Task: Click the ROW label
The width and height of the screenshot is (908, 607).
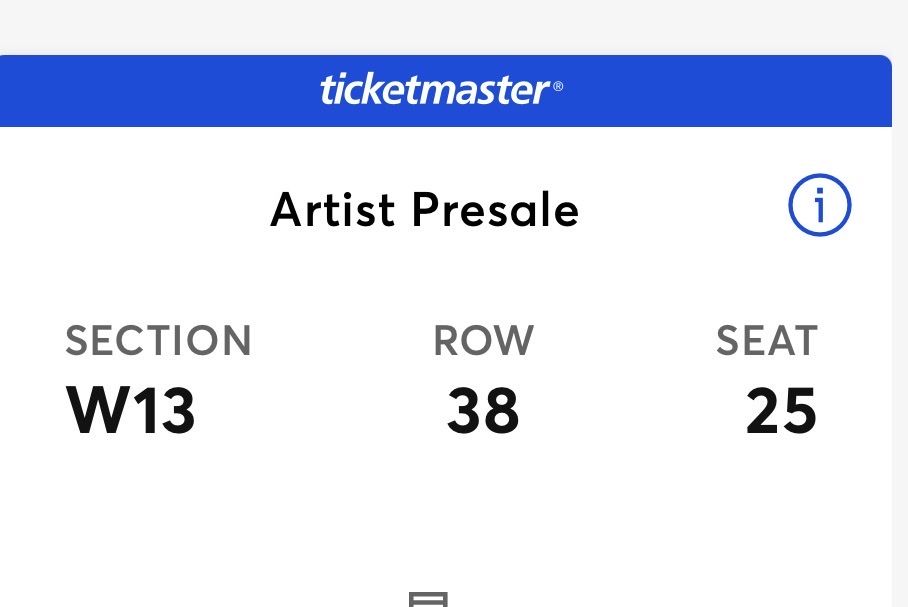Action: pos(483,341)
